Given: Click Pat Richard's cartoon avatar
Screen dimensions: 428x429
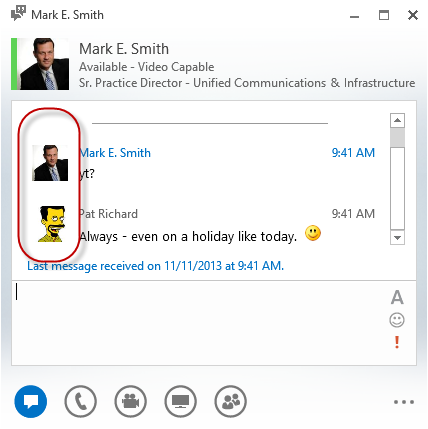Looking at the screenshot, I should (x=52, y=224).
